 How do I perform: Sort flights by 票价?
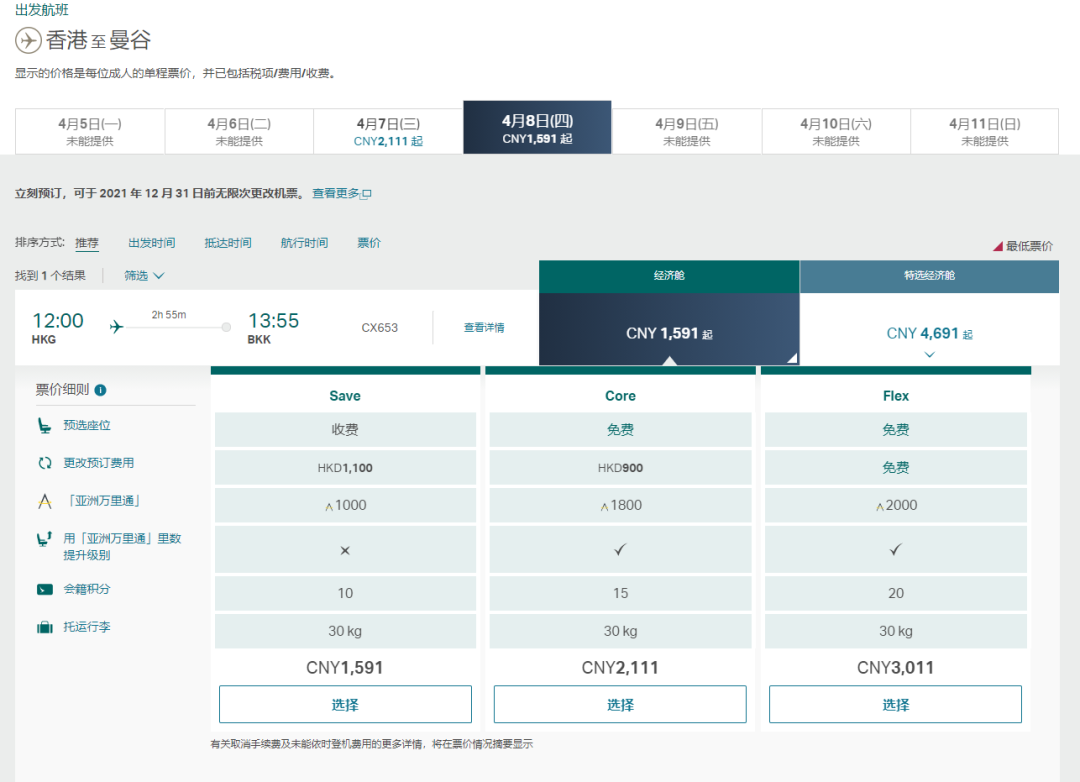pos(369,242)
